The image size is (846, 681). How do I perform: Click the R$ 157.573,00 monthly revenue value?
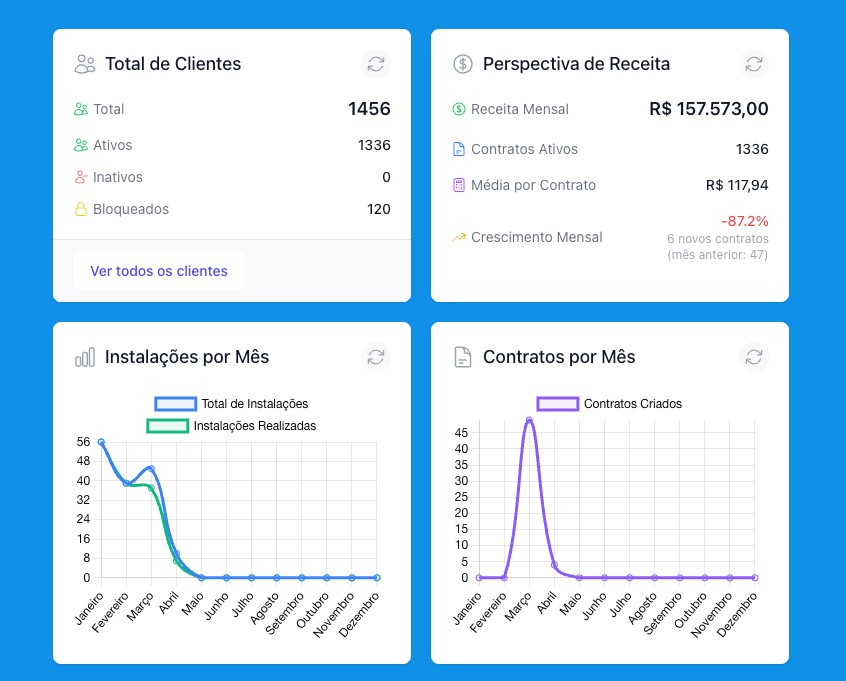coord(708,109)
